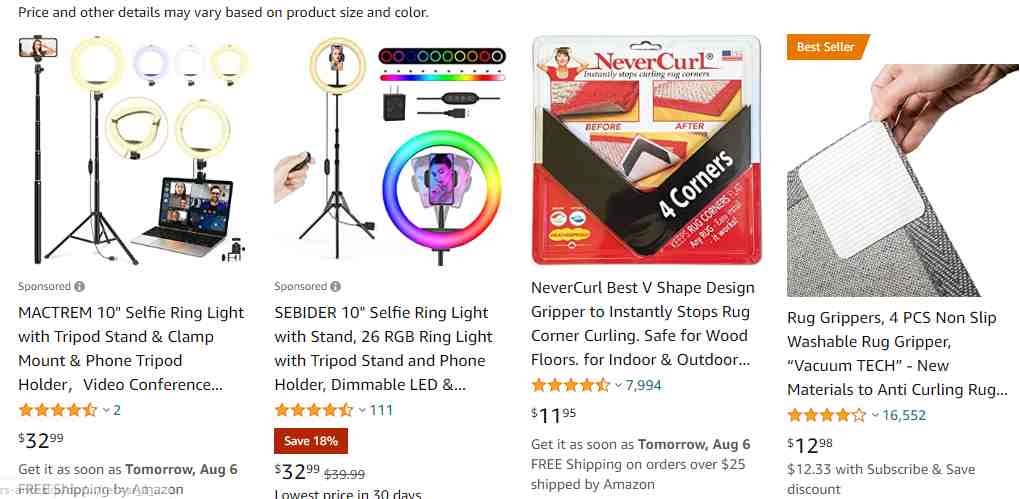Click the info icon beside SEBIDER Sponsored label
The image size is (1020, 499).
[335, 286]
